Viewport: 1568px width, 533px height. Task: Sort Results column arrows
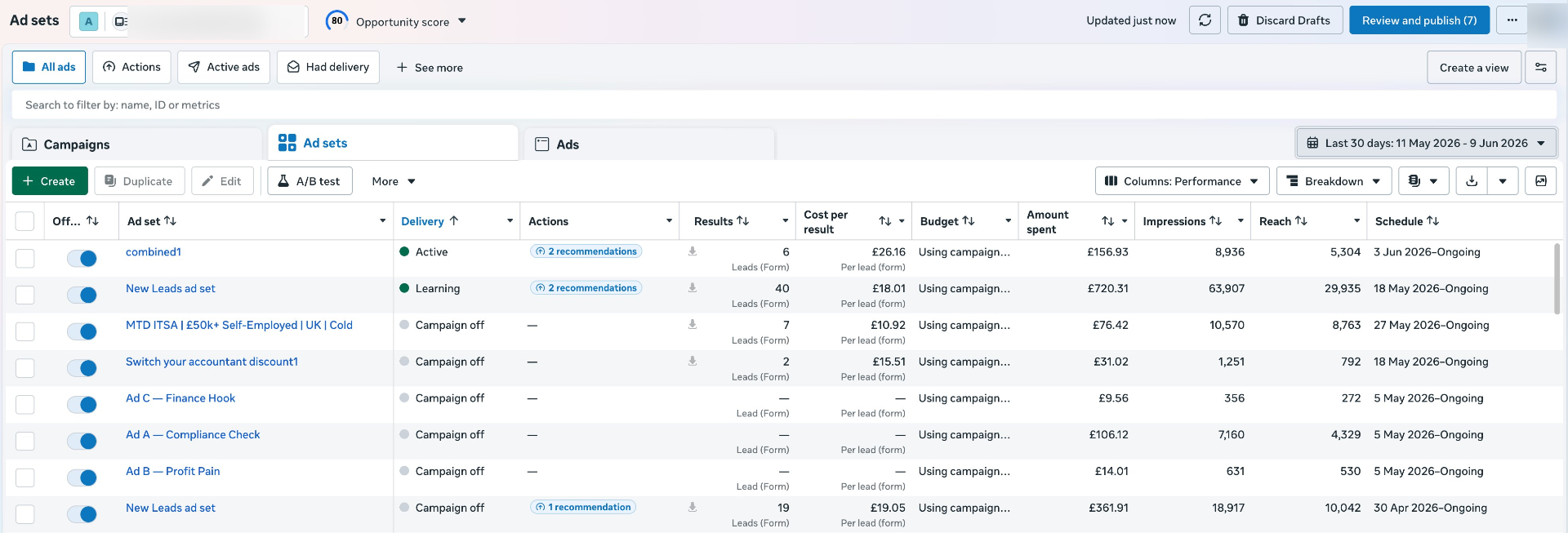(x=742, y=221)
